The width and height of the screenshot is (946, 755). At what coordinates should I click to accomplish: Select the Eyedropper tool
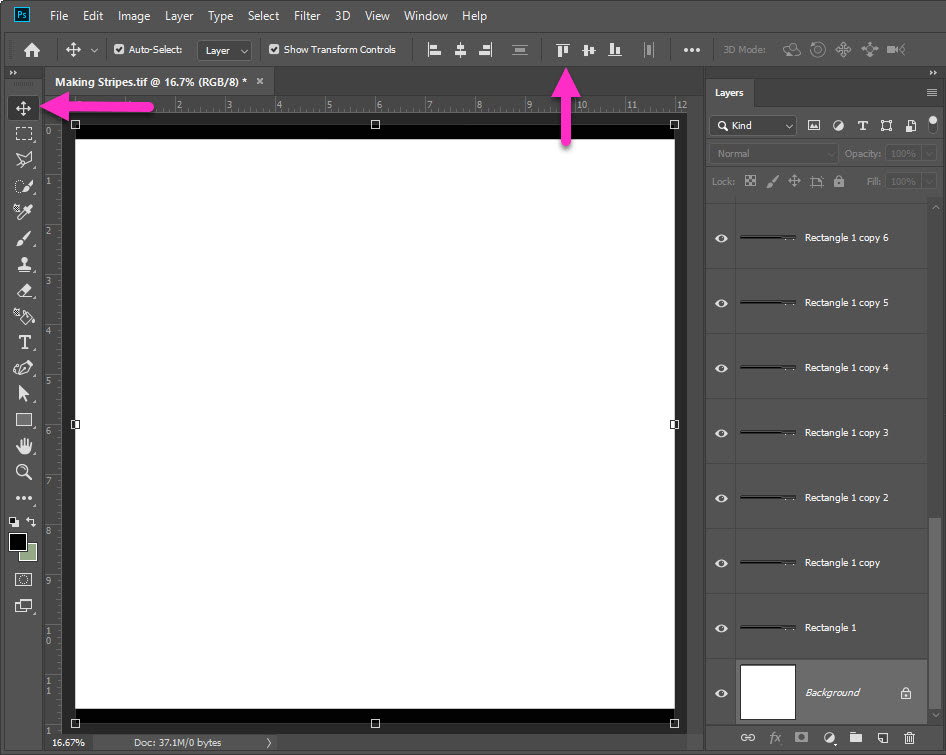pos(24,212)
